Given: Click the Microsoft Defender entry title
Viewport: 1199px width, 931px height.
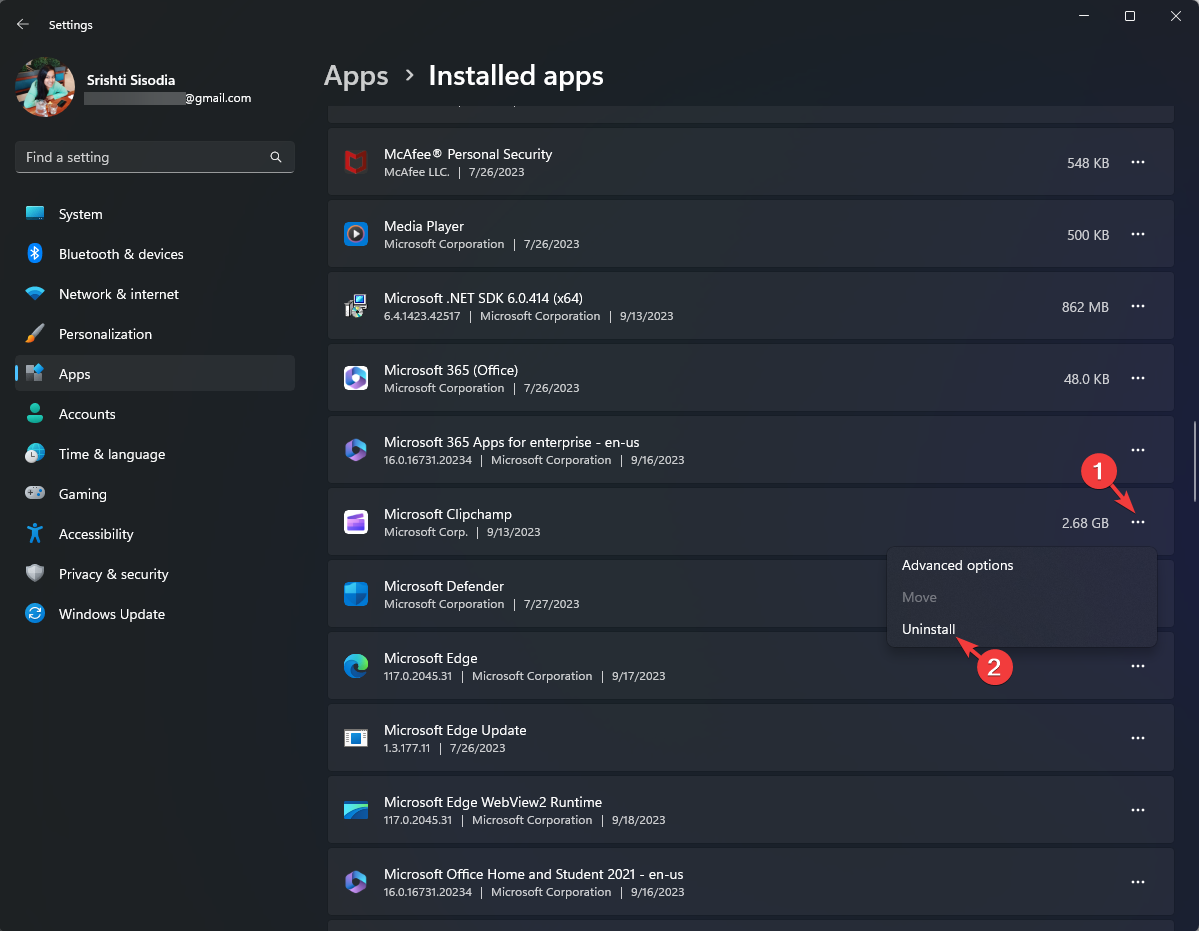Looking at the screenshot, I should [444, 586].
